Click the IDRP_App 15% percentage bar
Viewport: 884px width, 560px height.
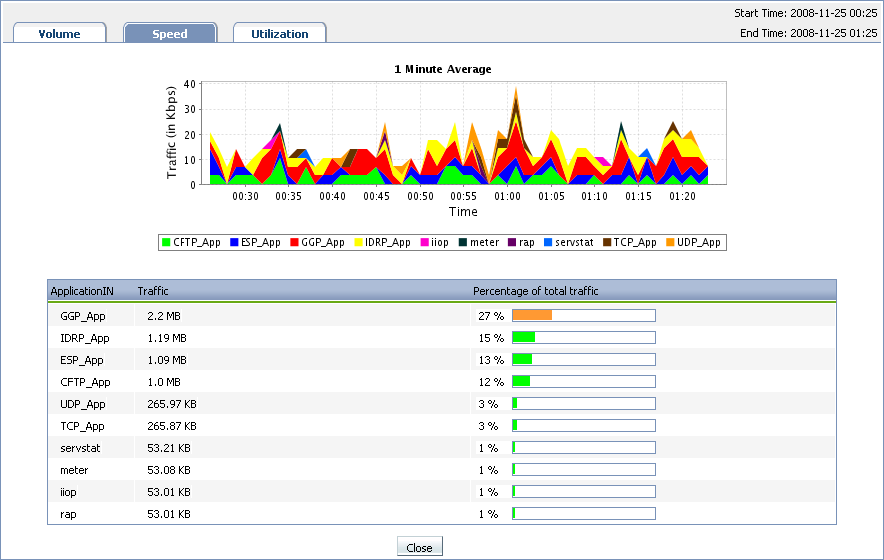pos(583,337)
